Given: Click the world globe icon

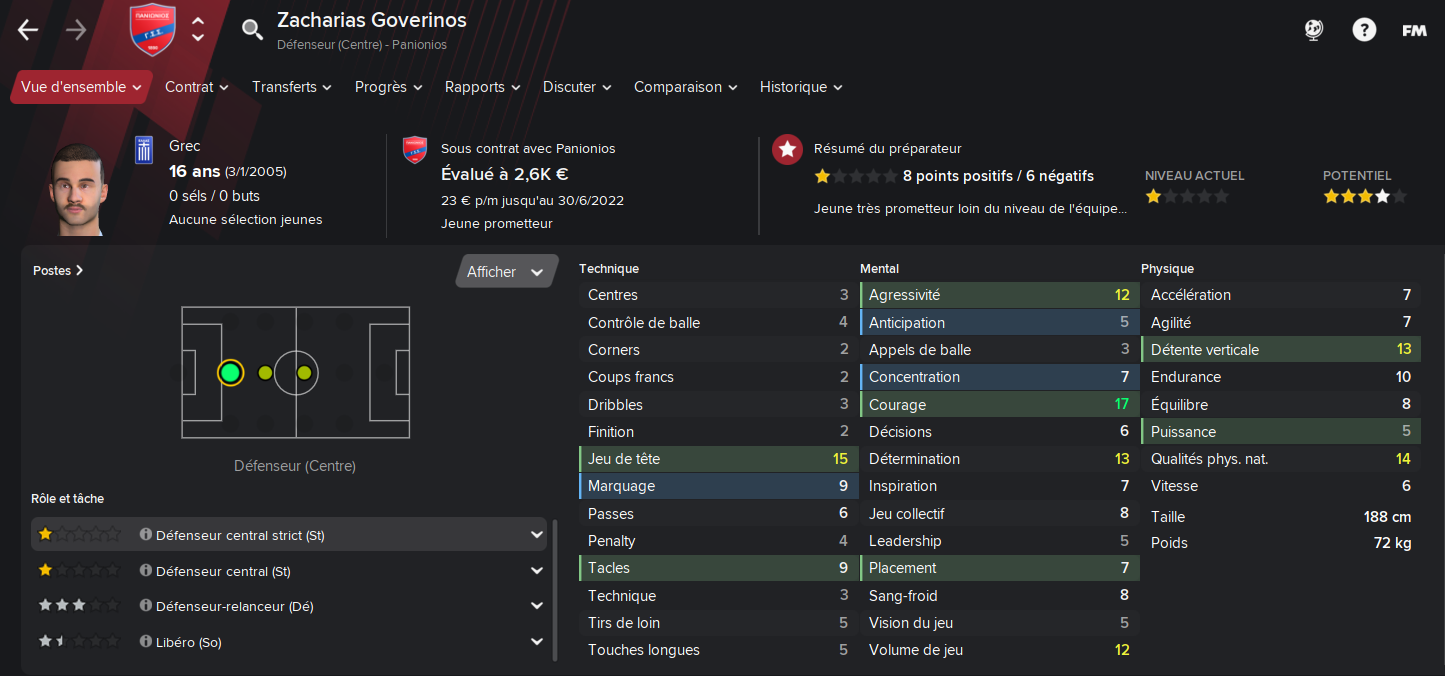Looking at the screenshot, I should (1315, 30).
